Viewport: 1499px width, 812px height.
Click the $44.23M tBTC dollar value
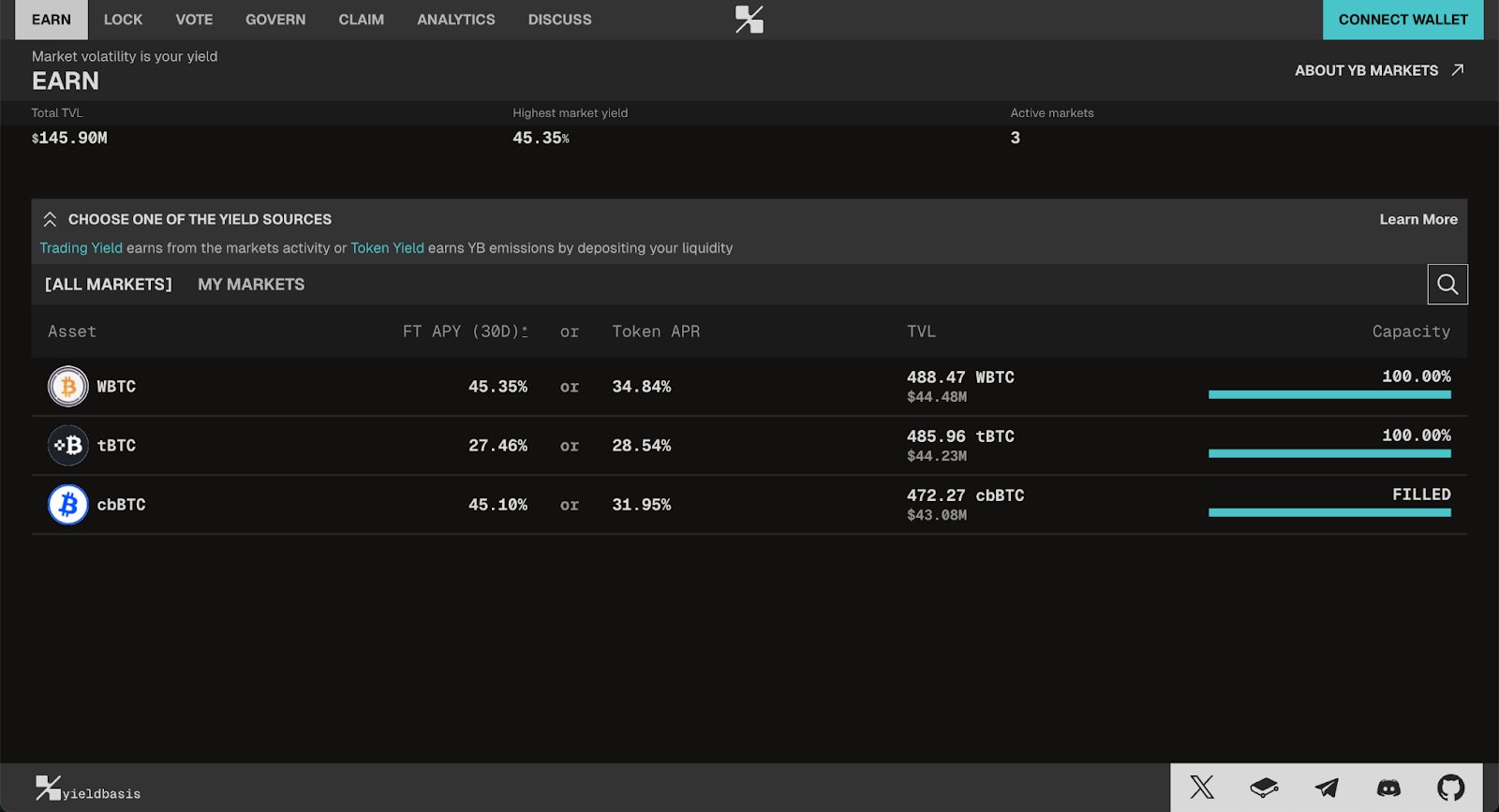[937, 456]
